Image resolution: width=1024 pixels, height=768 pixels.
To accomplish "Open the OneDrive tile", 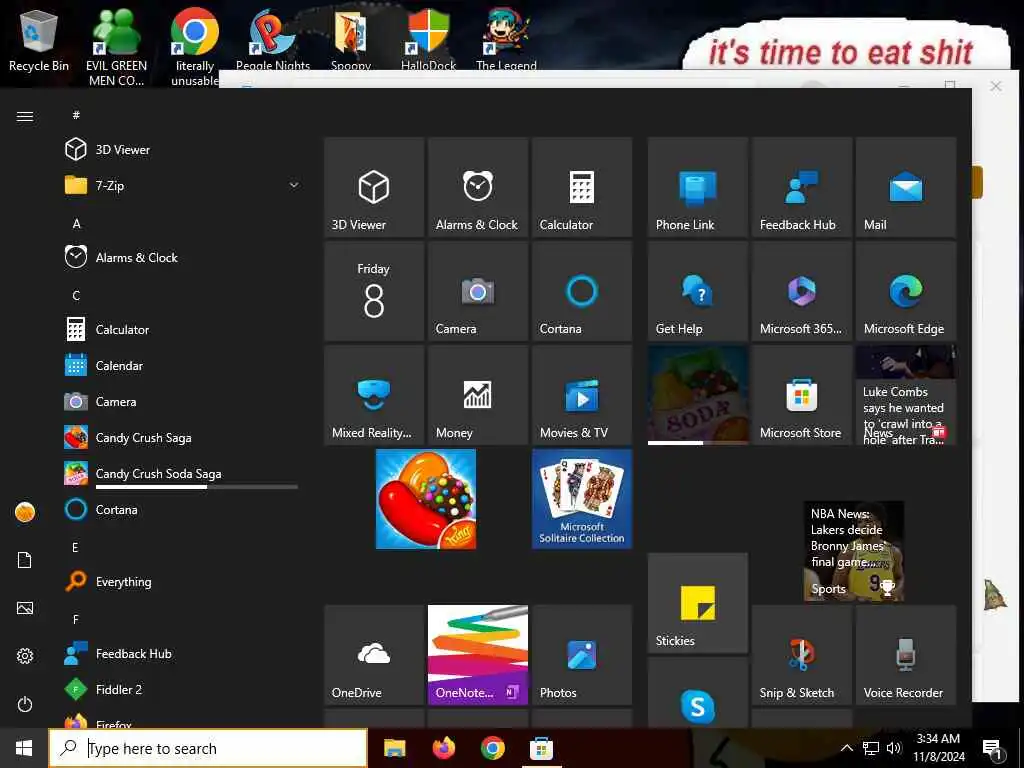I will tap(374, 654).
